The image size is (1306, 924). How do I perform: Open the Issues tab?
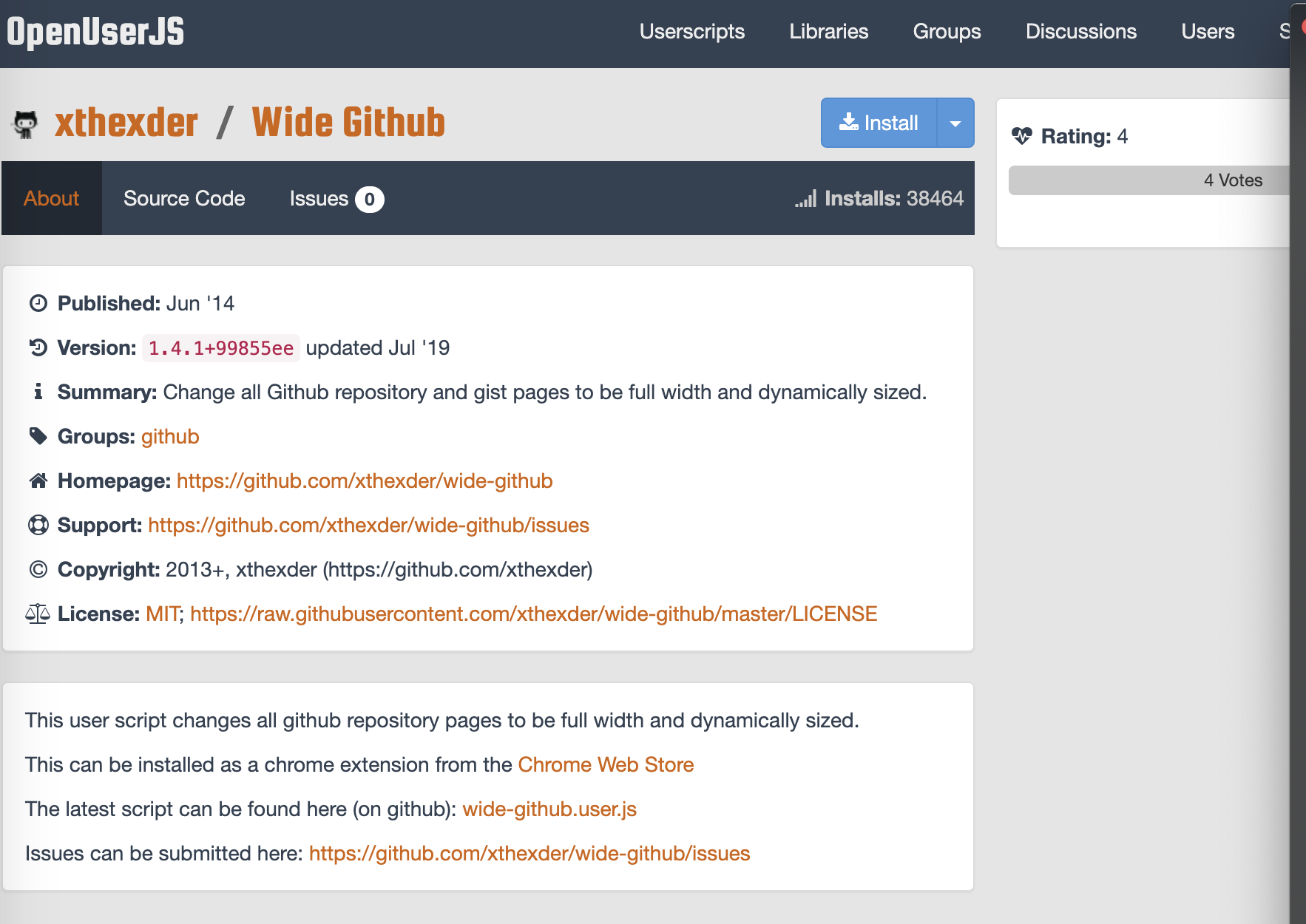coord(336,198)
